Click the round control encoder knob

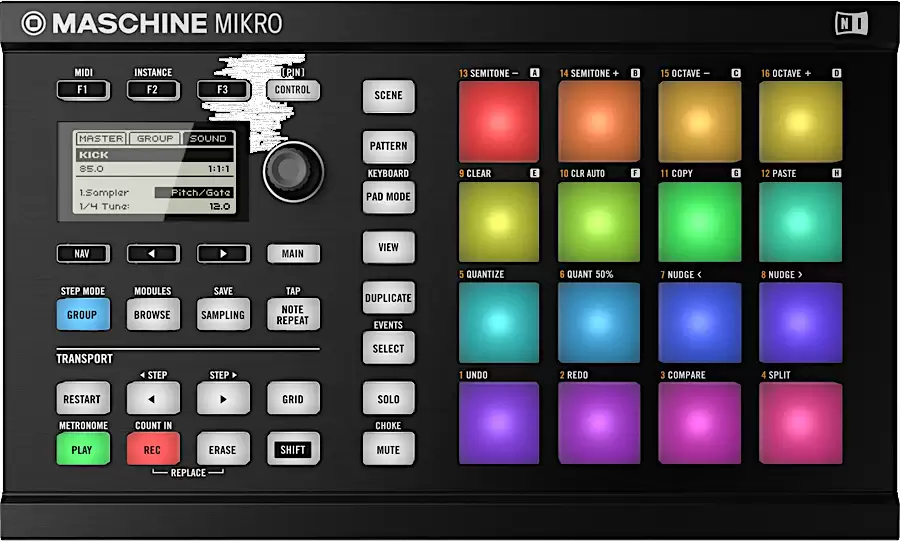click(293, 172)
